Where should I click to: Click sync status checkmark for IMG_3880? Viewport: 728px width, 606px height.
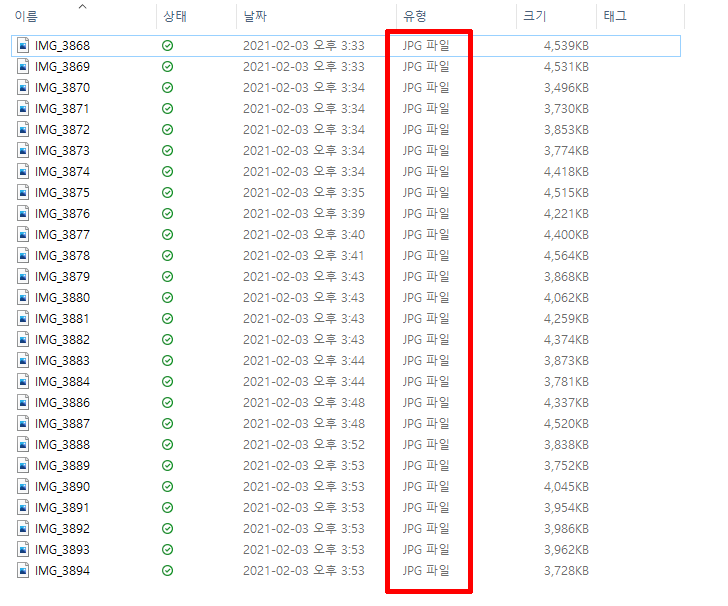[168, 298]
